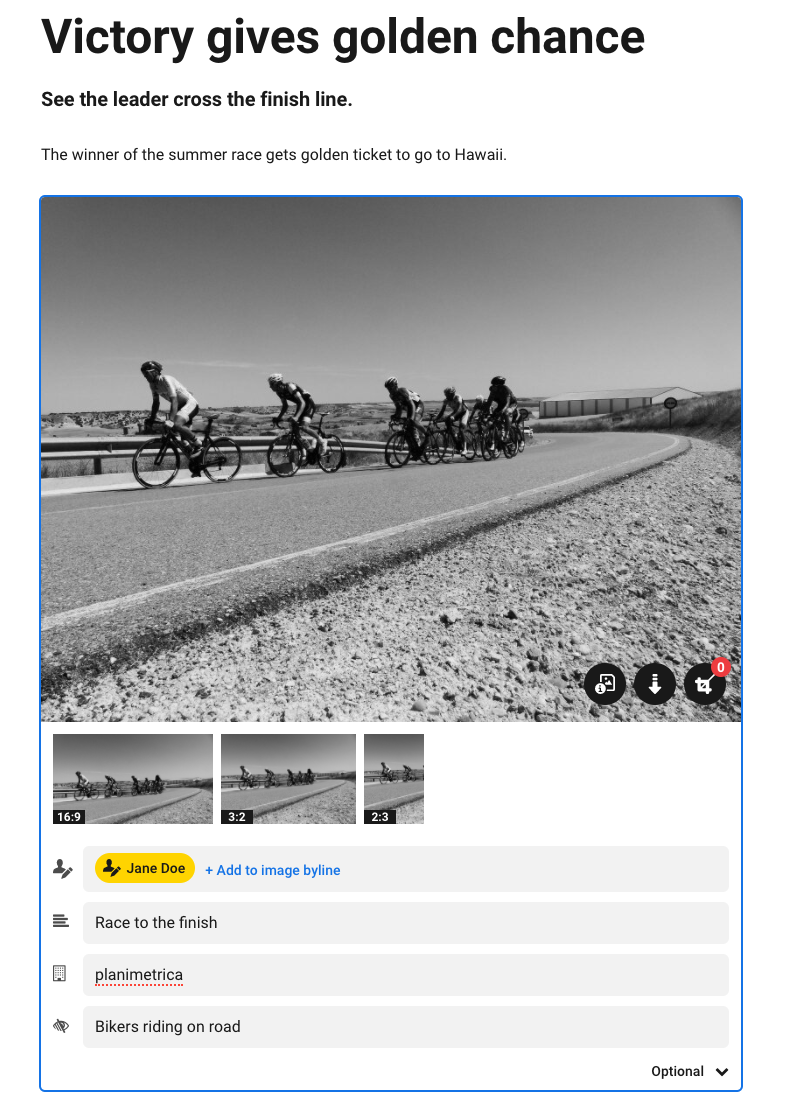The image size is (790, 1114).
Task: Select the 2:3 crop thumbnail
Action: point(394,779)
